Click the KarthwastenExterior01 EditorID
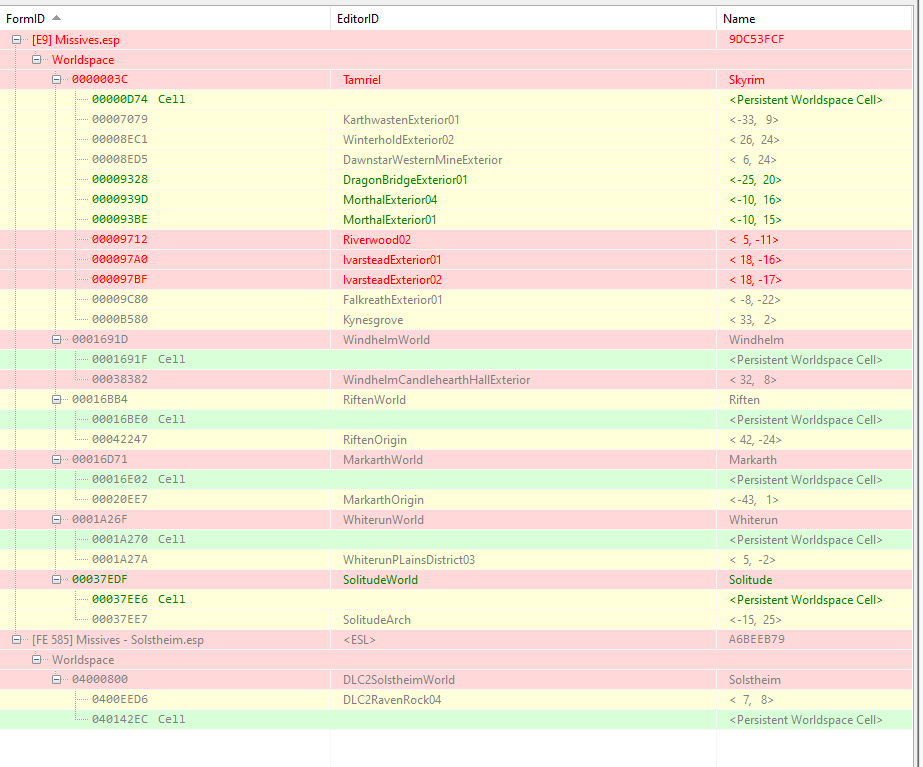The image size is (923, 767). [401, 120]
